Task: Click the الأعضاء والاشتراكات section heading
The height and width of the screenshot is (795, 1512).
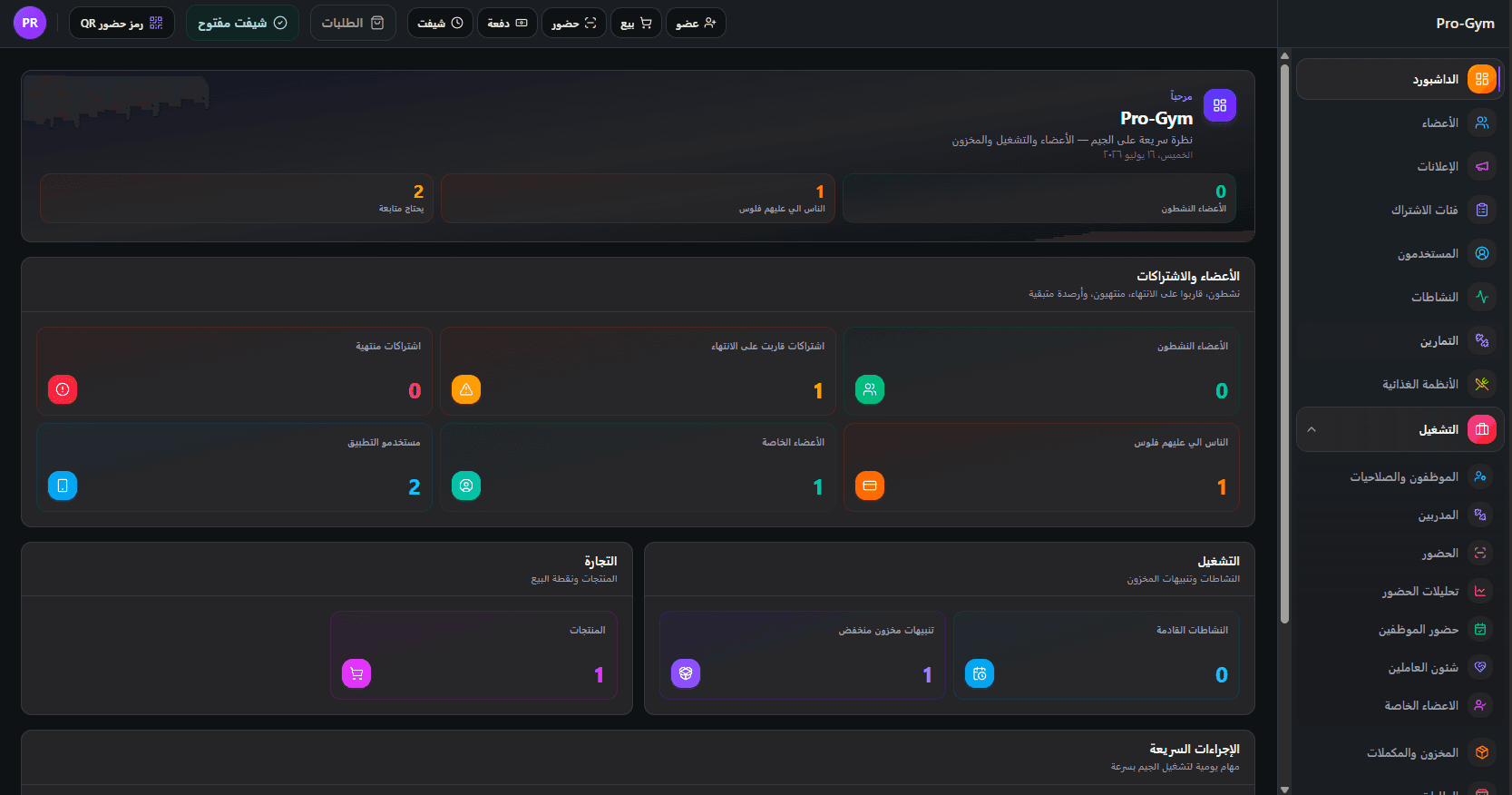Action: (1188, 276)
